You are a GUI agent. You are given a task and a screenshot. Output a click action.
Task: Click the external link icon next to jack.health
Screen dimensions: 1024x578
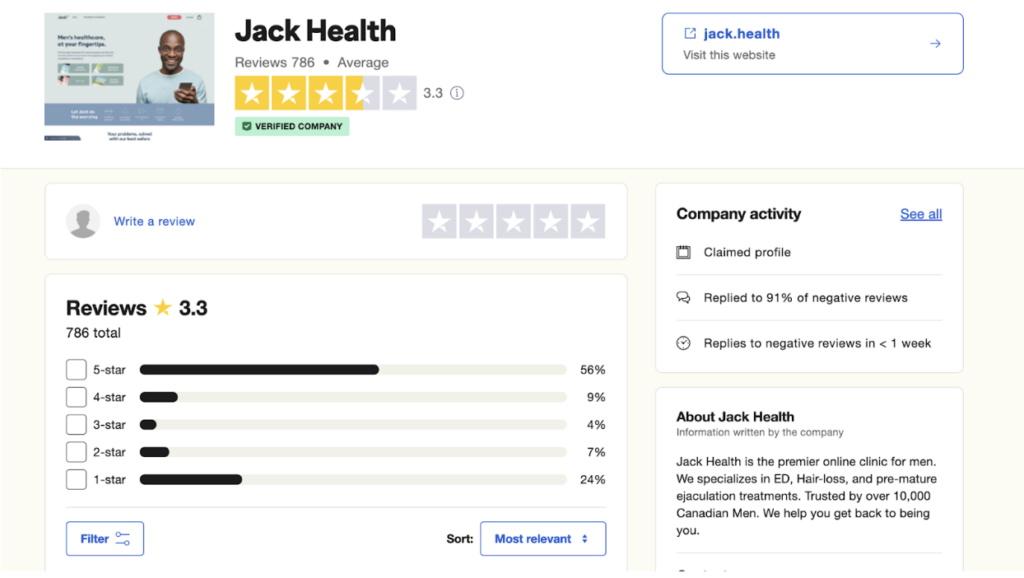[x=690, y=34]
